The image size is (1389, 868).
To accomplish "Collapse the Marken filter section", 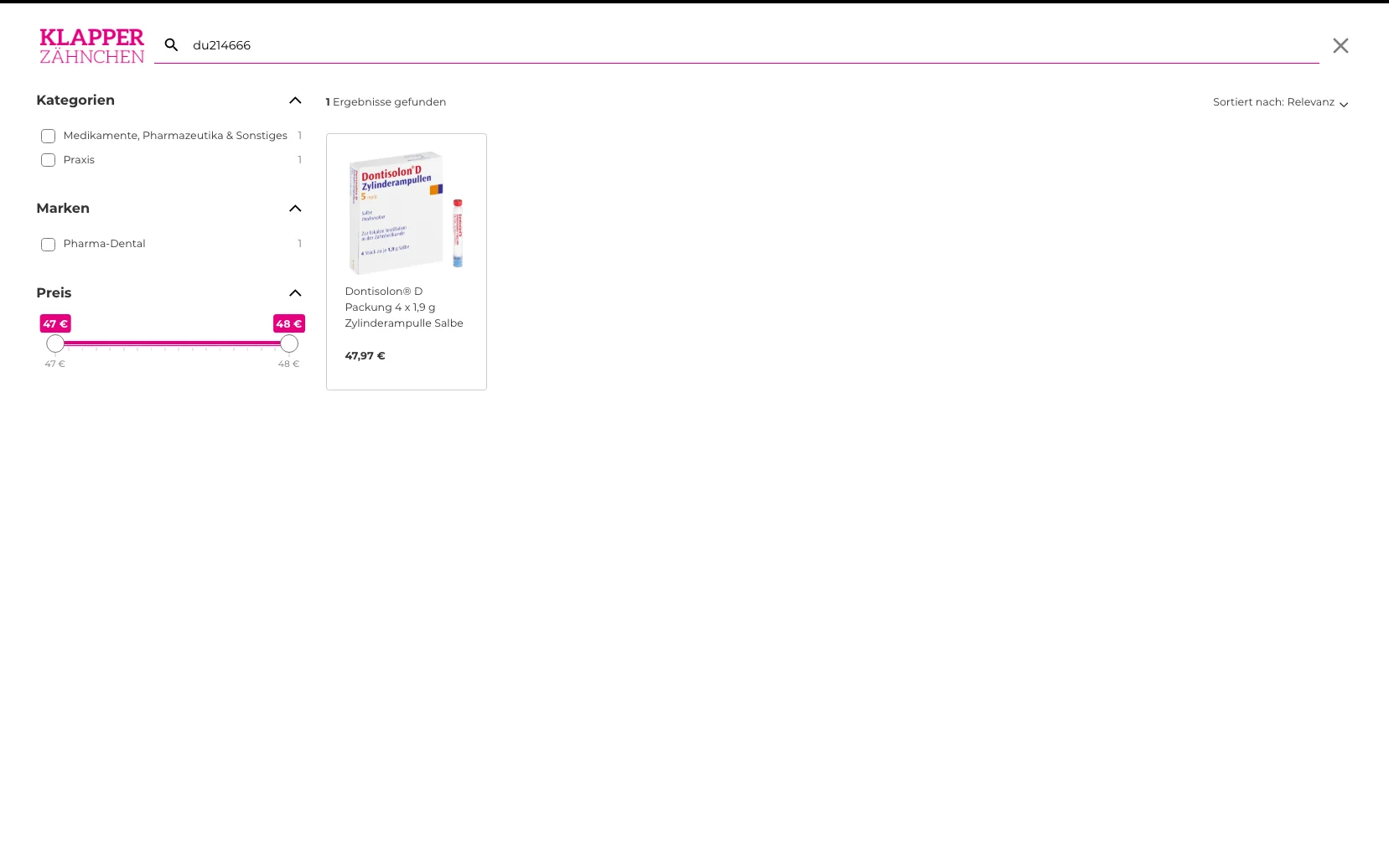I will 295,209.
